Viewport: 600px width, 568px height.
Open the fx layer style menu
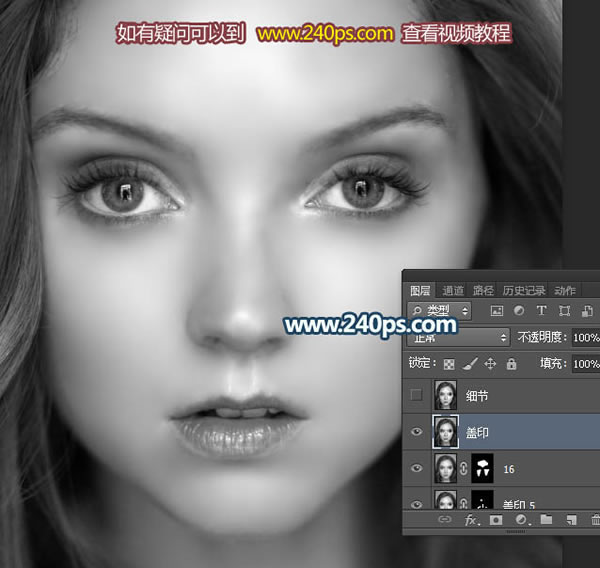(472, 520)
